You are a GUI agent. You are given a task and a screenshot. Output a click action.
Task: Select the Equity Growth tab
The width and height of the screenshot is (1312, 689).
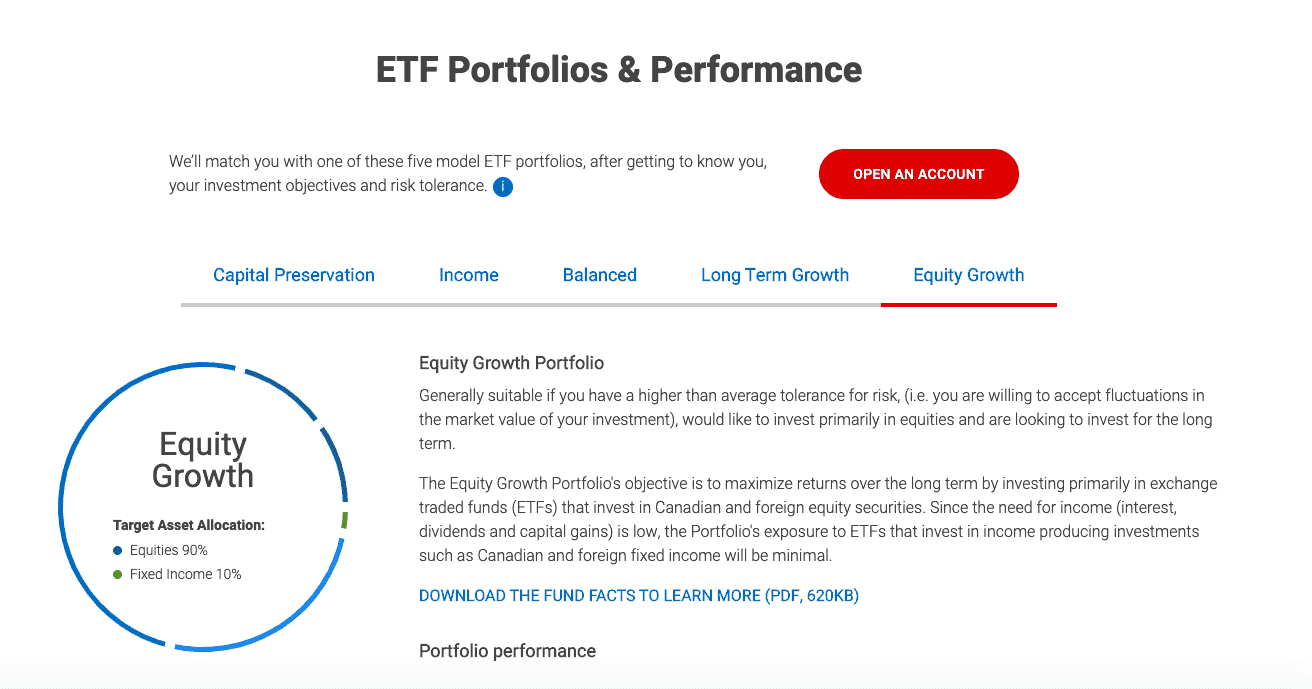coord(969,275)
